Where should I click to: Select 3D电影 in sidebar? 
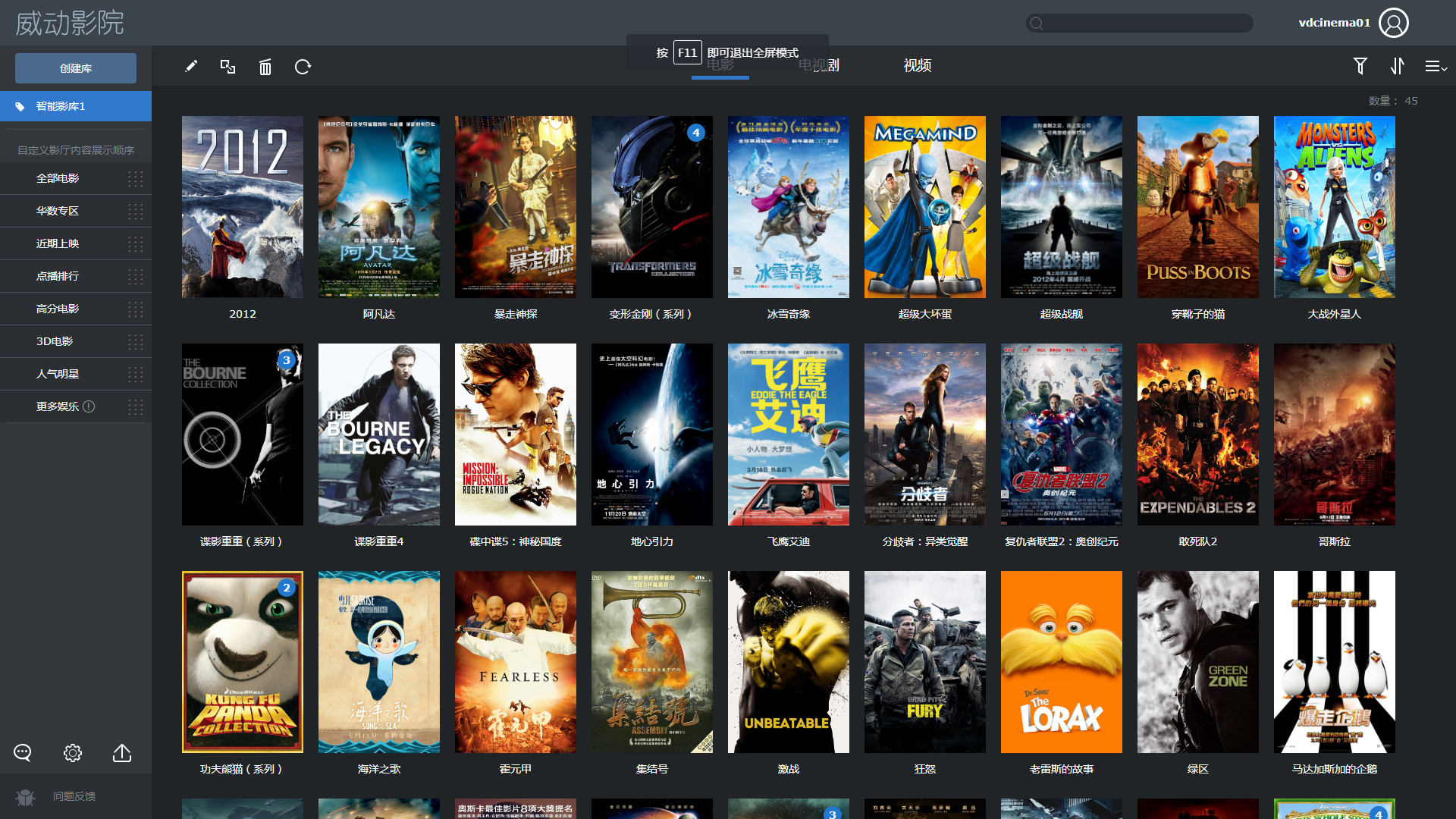point(55,342)
